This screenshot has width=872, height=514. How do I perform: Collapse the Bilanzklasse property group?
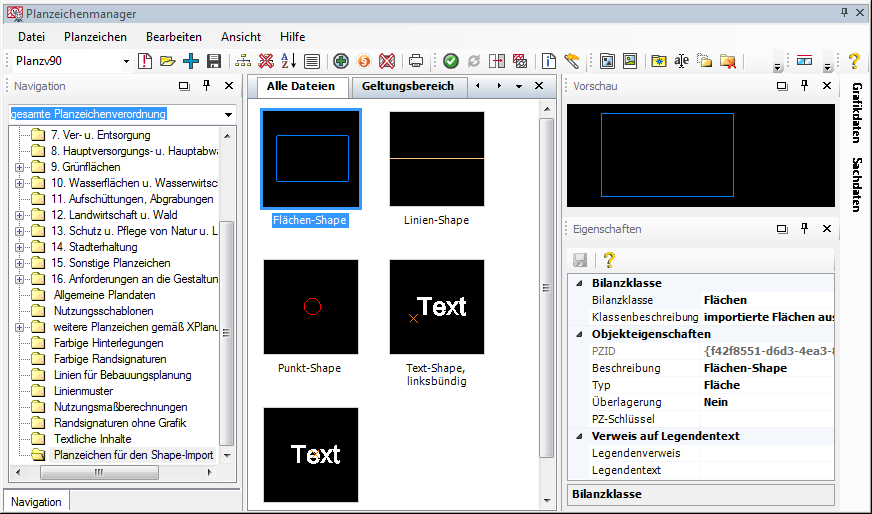coord(580,283)
